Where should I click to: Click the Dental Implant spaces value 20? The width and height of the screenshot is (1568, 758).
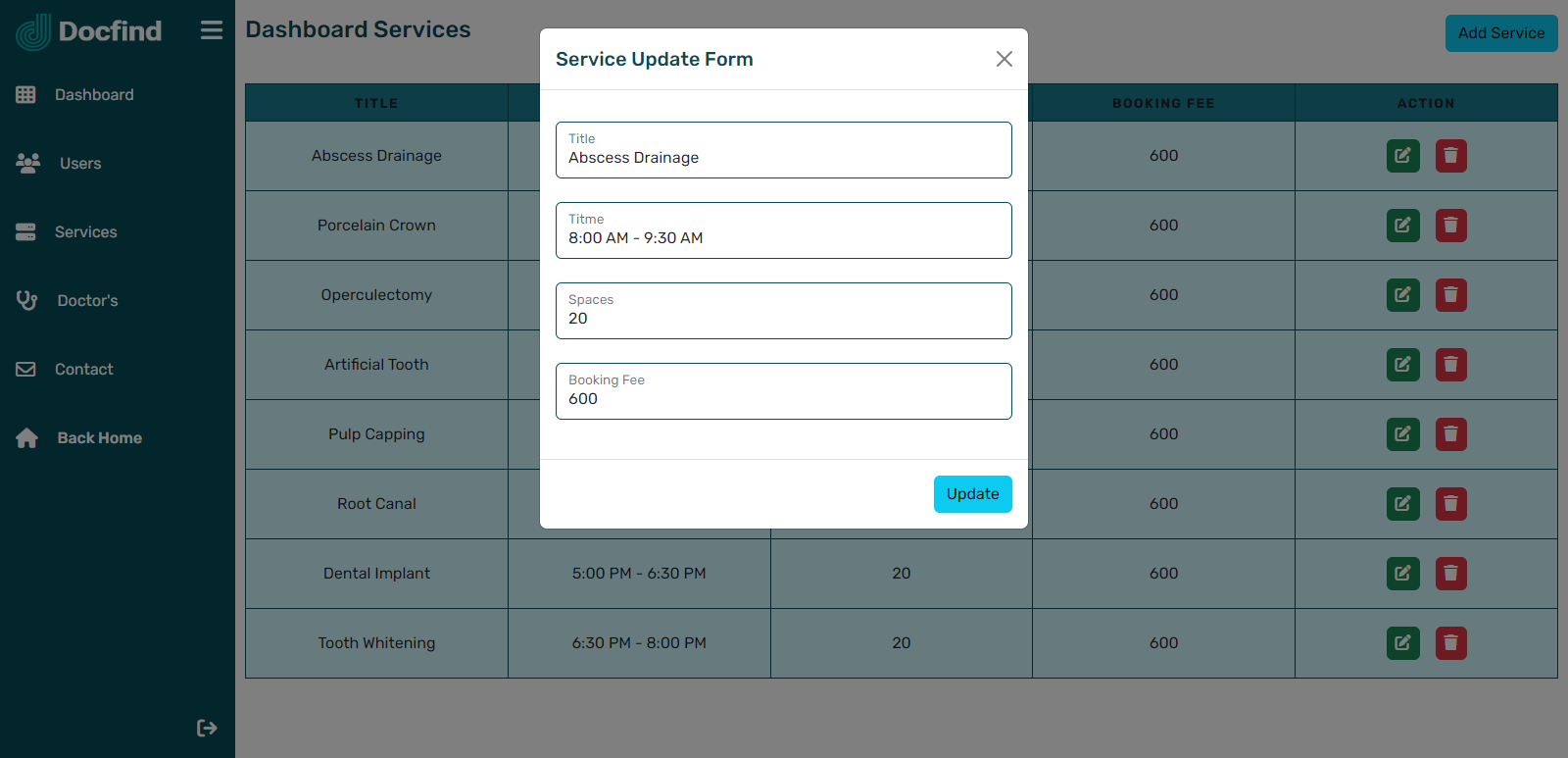(x=902, y=574)
